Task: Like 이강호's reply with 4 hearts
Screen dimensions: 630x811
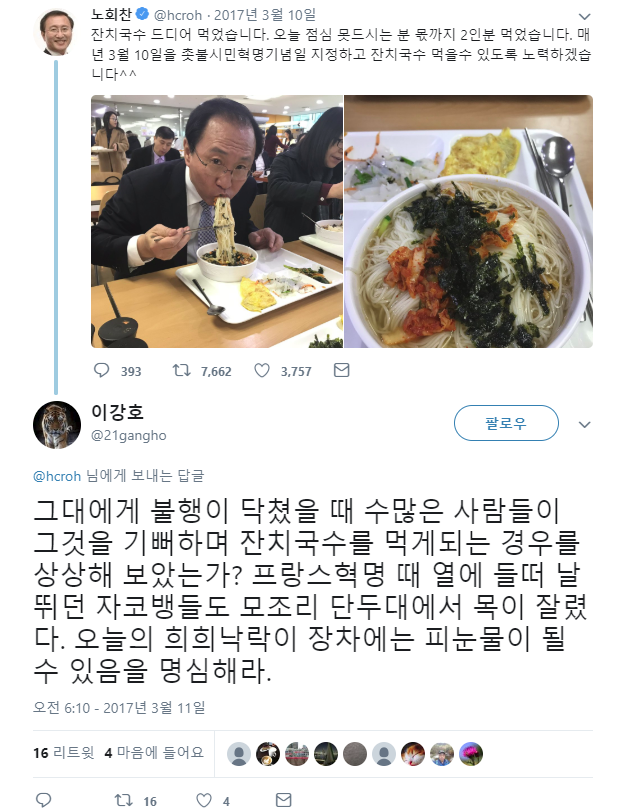Action: [x=204, y=800]
